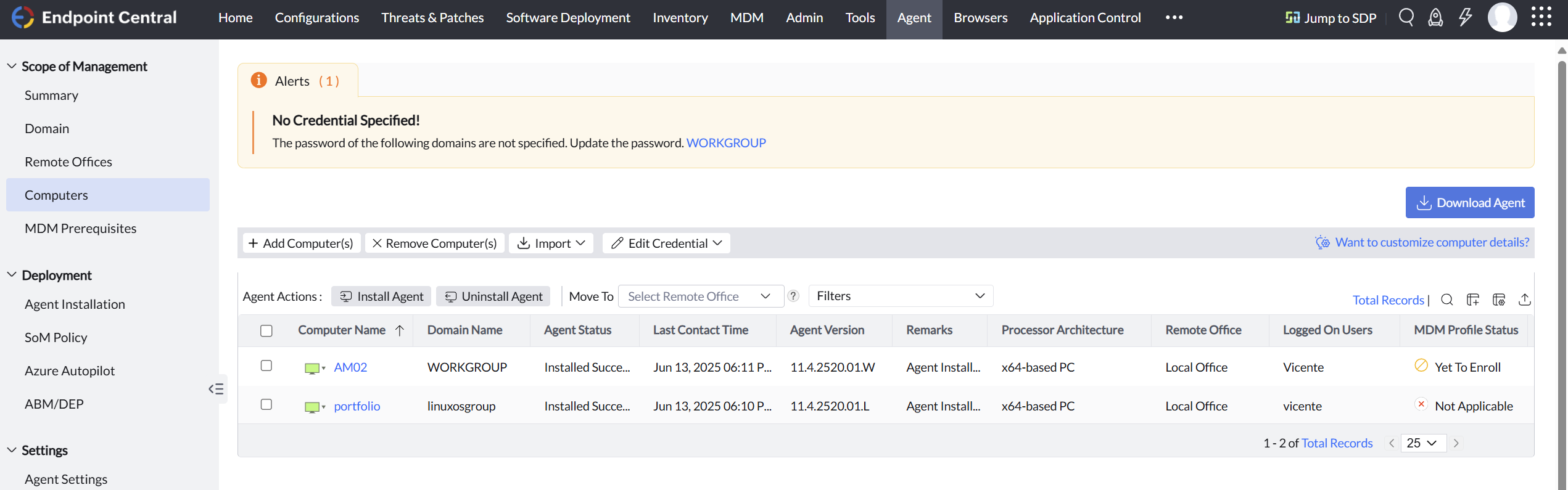Click the Agent Status column header

577,330
